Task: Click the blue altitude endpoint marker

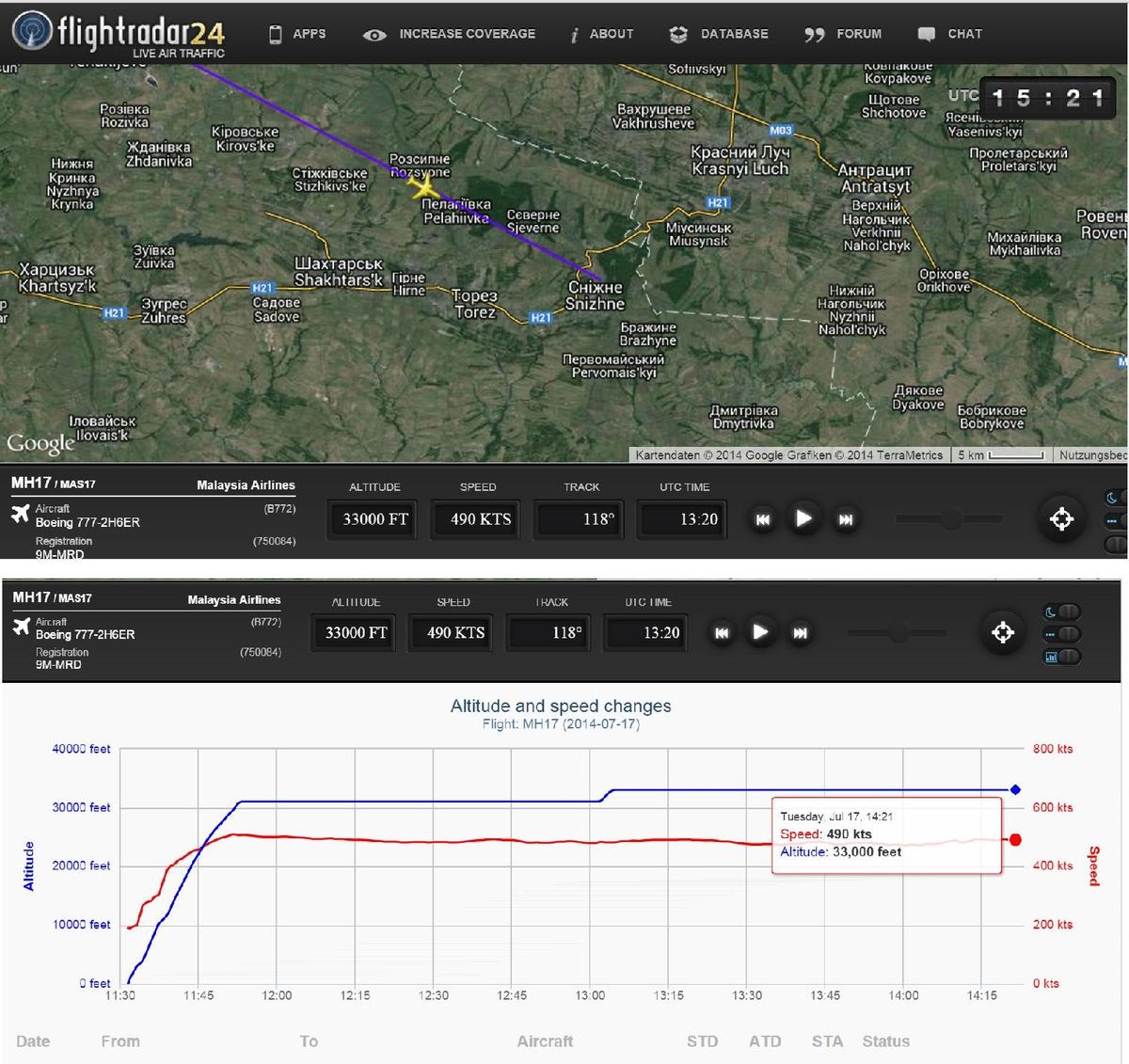Action: [x=1015, y=790]
